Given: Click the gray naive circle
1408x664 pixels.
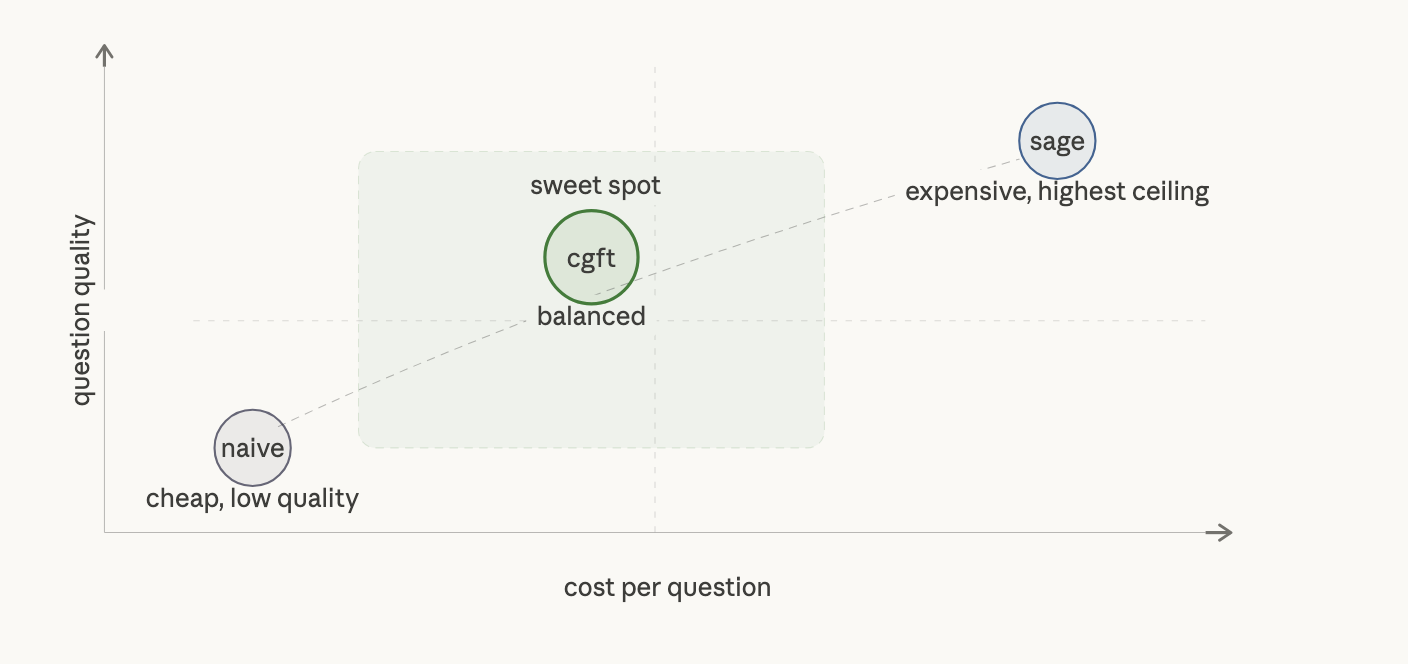Looking at the screenshot, I should click(x=253, y=448).
